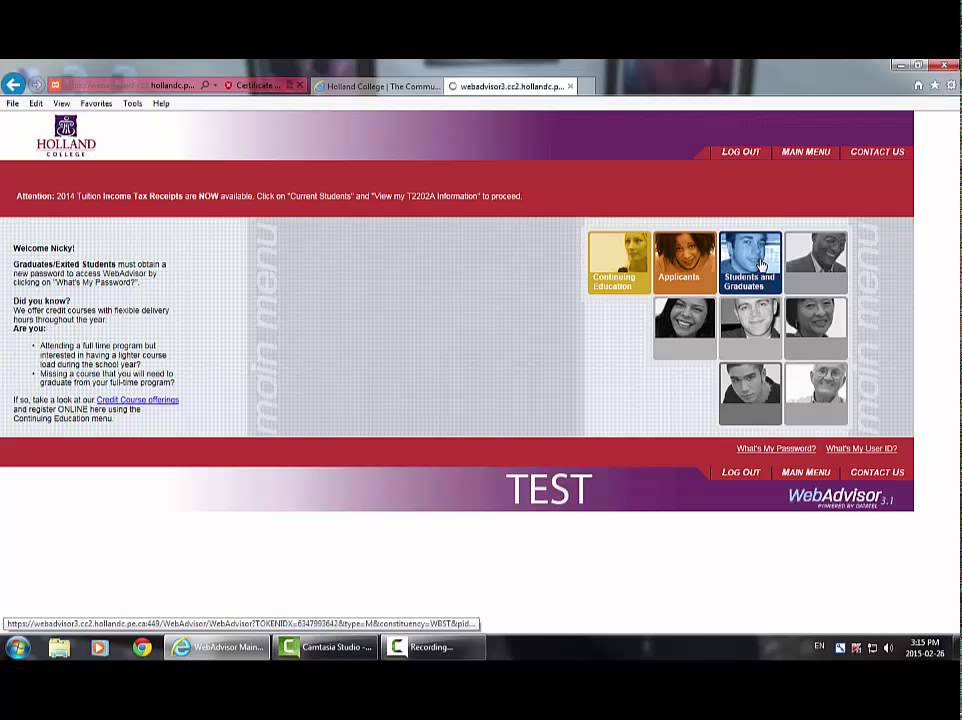Screen dimensions: 962x720
Task: Switch to the Recording taskbar window
Action: click(433, 648)
